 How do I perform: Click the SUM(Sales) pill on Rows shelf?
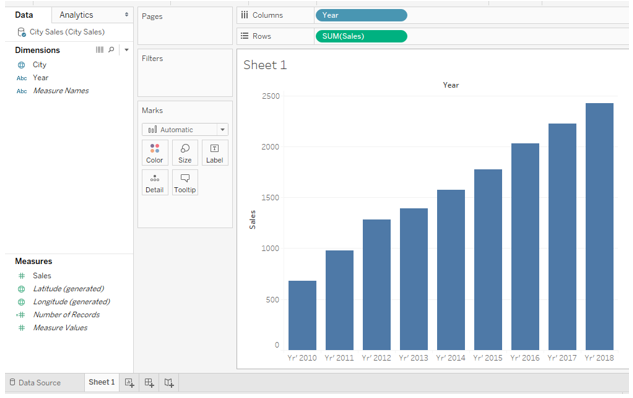coord(361,36)
